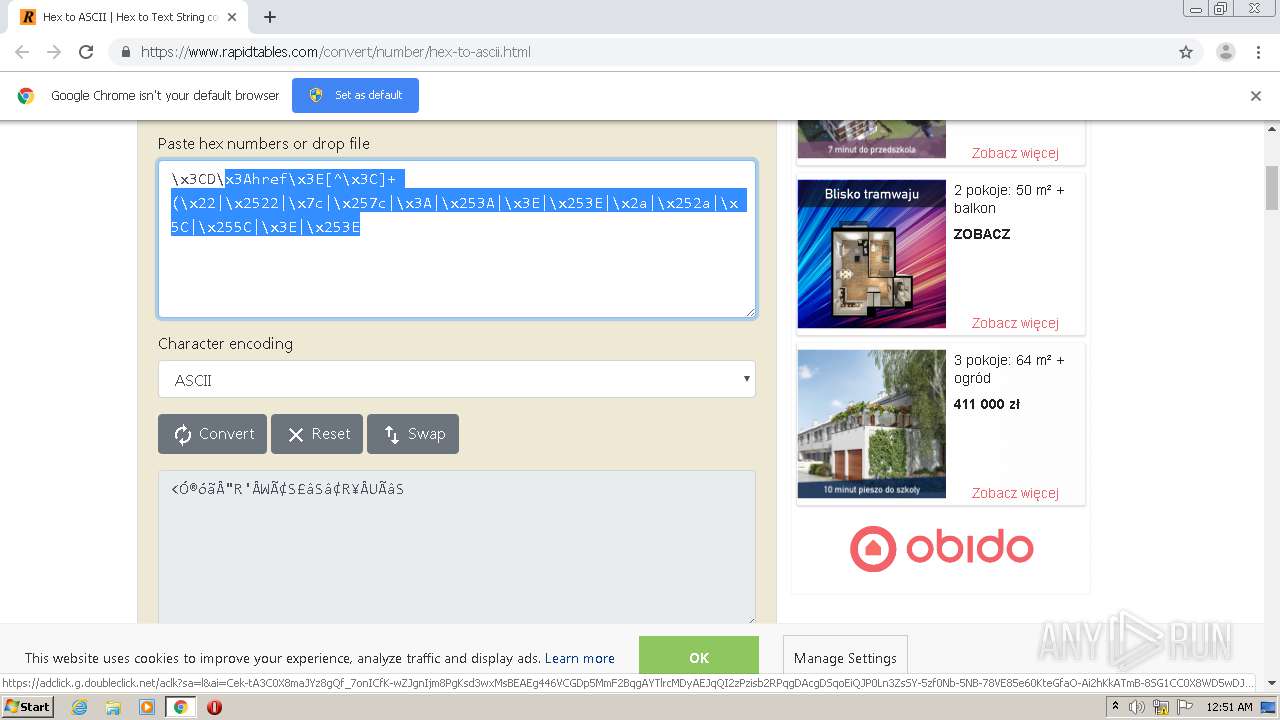Click the volume speaker tray icon
Viewport: 1280px width, 720px height.
tap(1137, 707)
